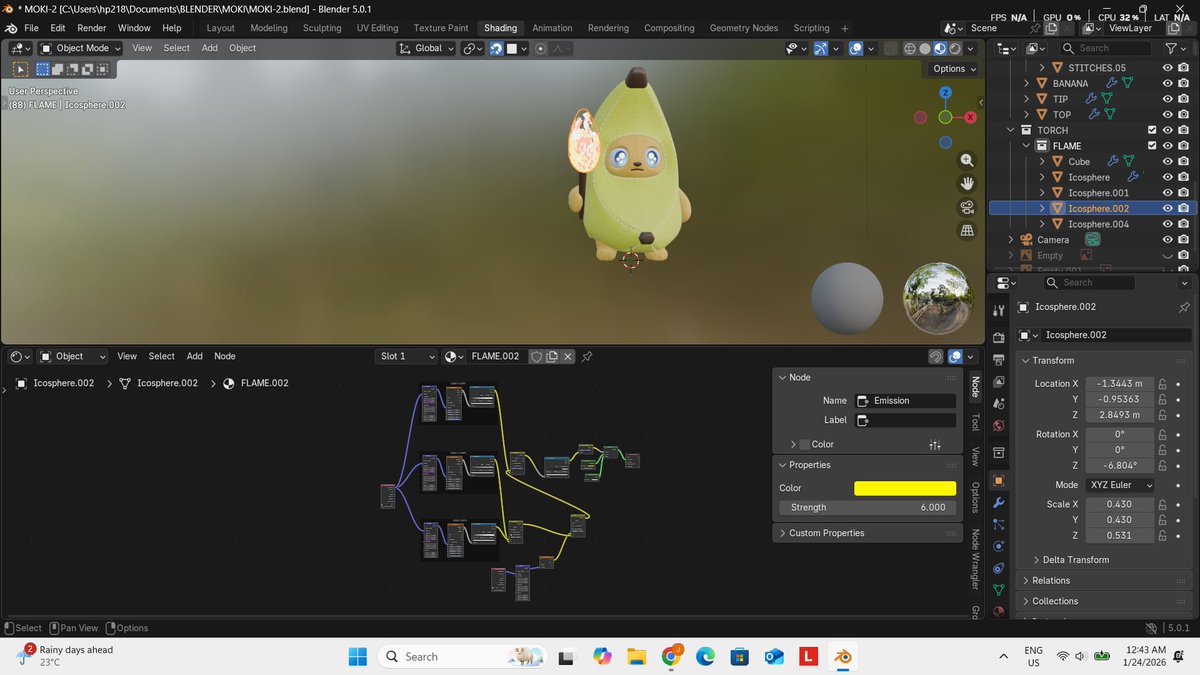Image resolution: width=1200 pixels, height=675 pixels.
Task: Open the node editor Node menu
Action: (225, 356)
